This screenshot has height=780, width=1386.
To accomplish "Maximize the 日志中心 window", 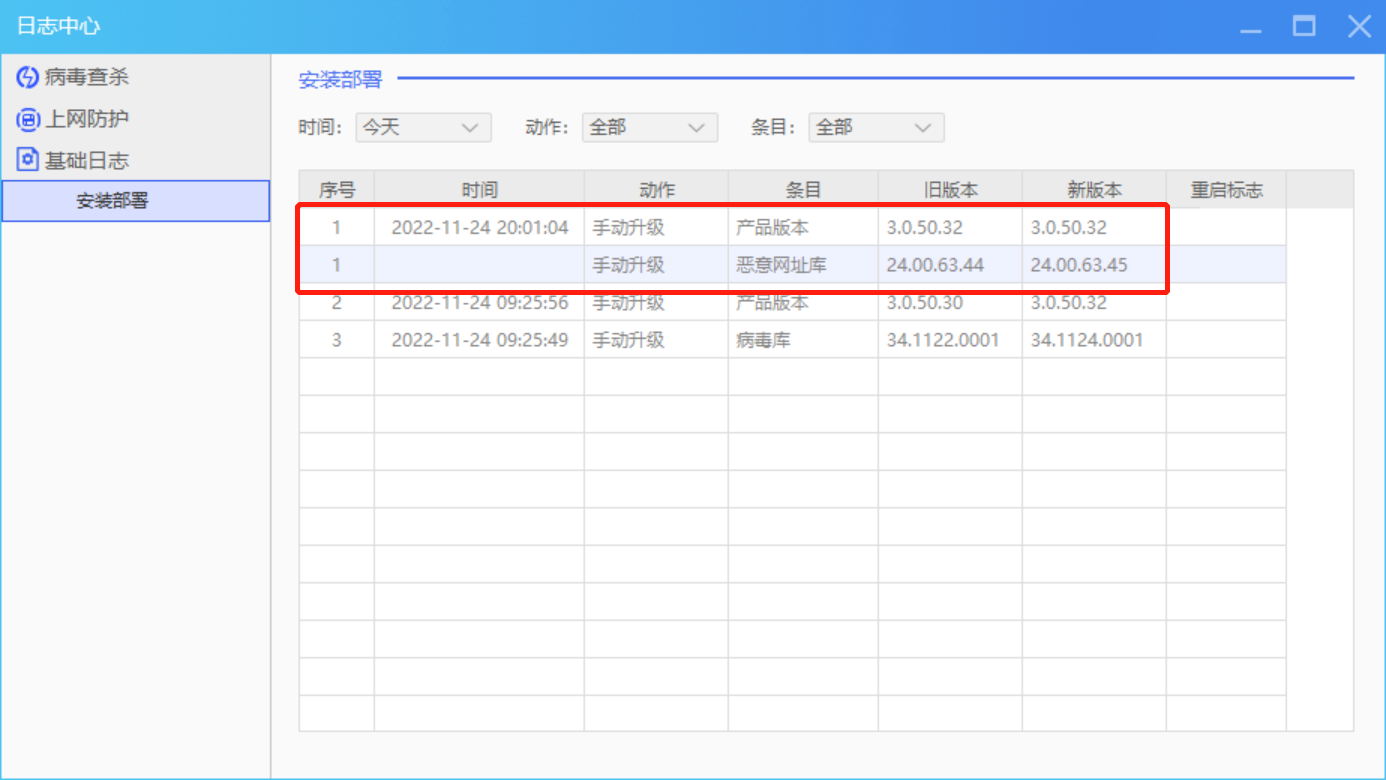I will (x=1304, y=27).
